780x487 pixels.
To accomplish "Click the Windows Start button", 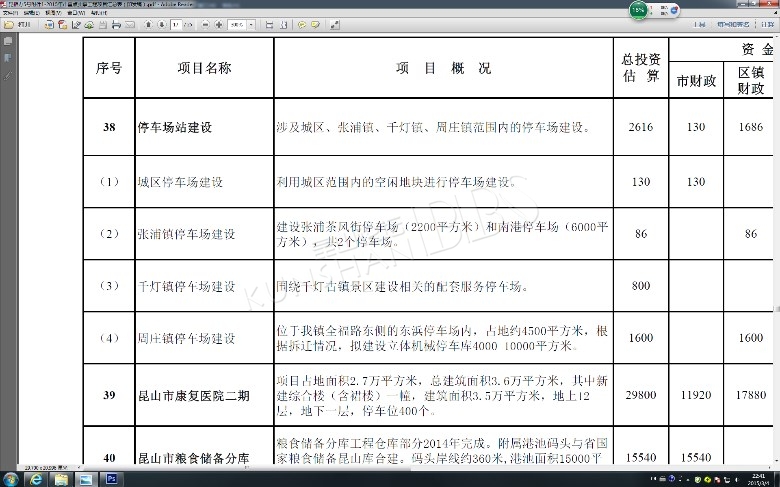I will 10,479.
